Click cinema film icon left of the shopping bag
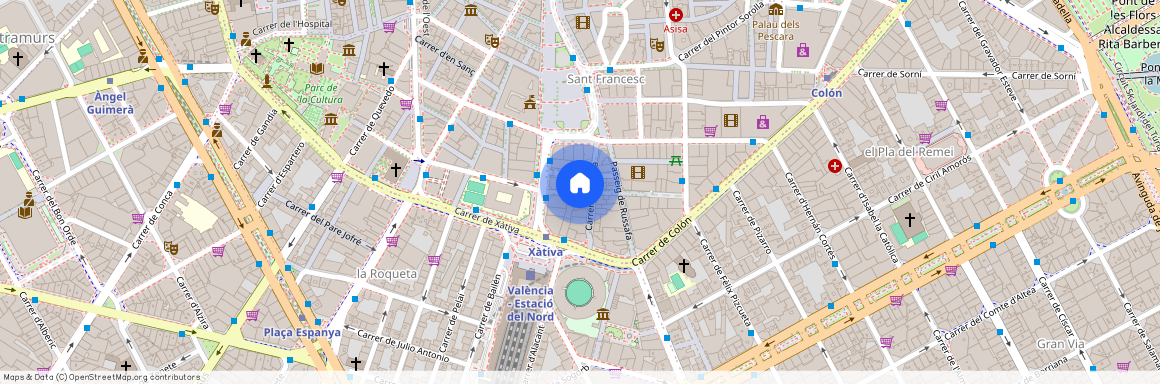 (x=731, y=120)
